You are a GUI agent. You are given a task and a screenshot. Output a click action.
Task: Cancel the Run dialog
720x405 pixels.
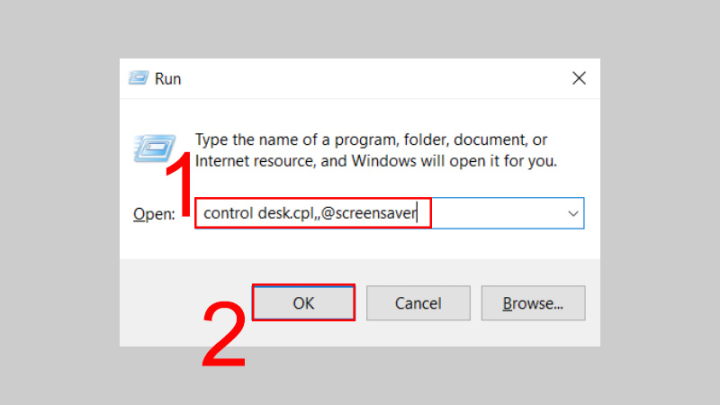pyautogui.click(x=418, y=302)
